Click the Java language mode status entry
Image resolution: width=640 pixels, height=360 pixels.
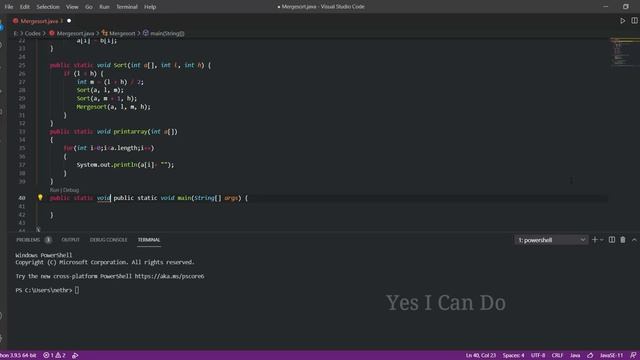pyautogui.click(x=575, y=356)
